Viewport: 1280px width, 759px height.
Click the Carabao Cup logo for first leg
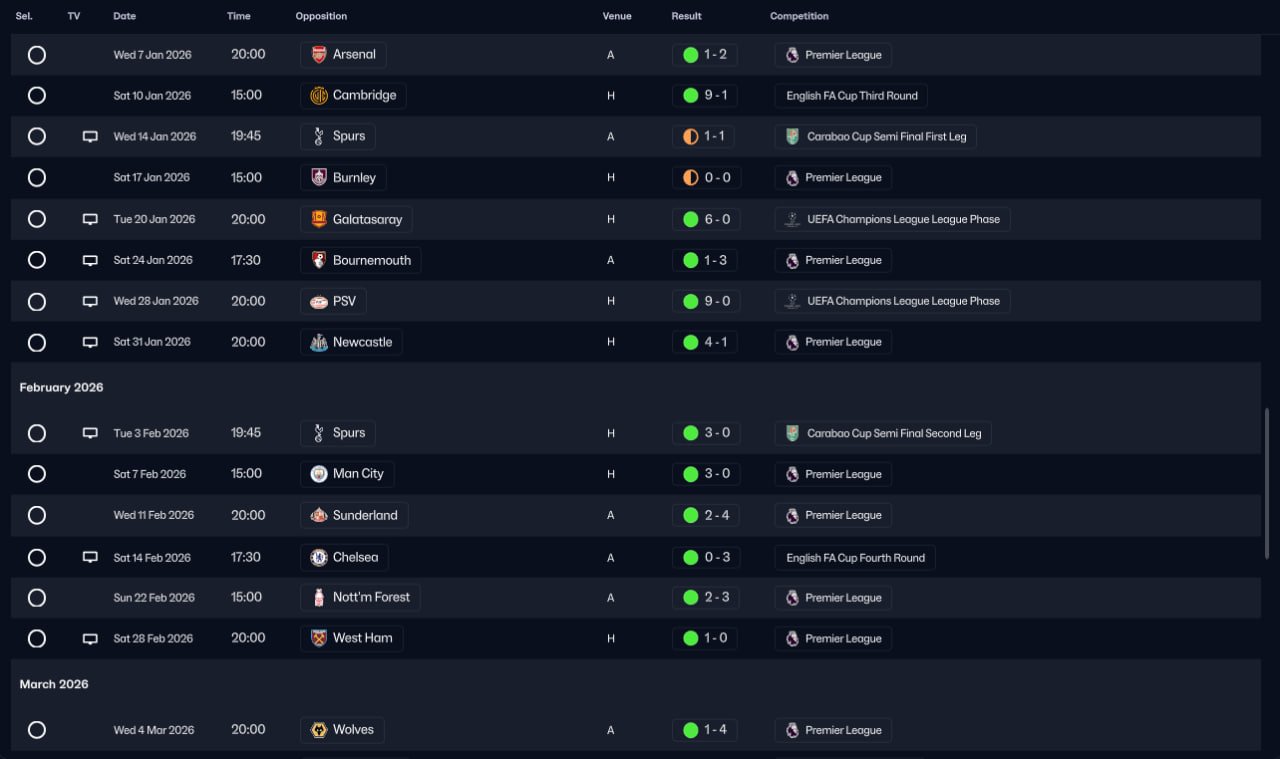(792, 137)
